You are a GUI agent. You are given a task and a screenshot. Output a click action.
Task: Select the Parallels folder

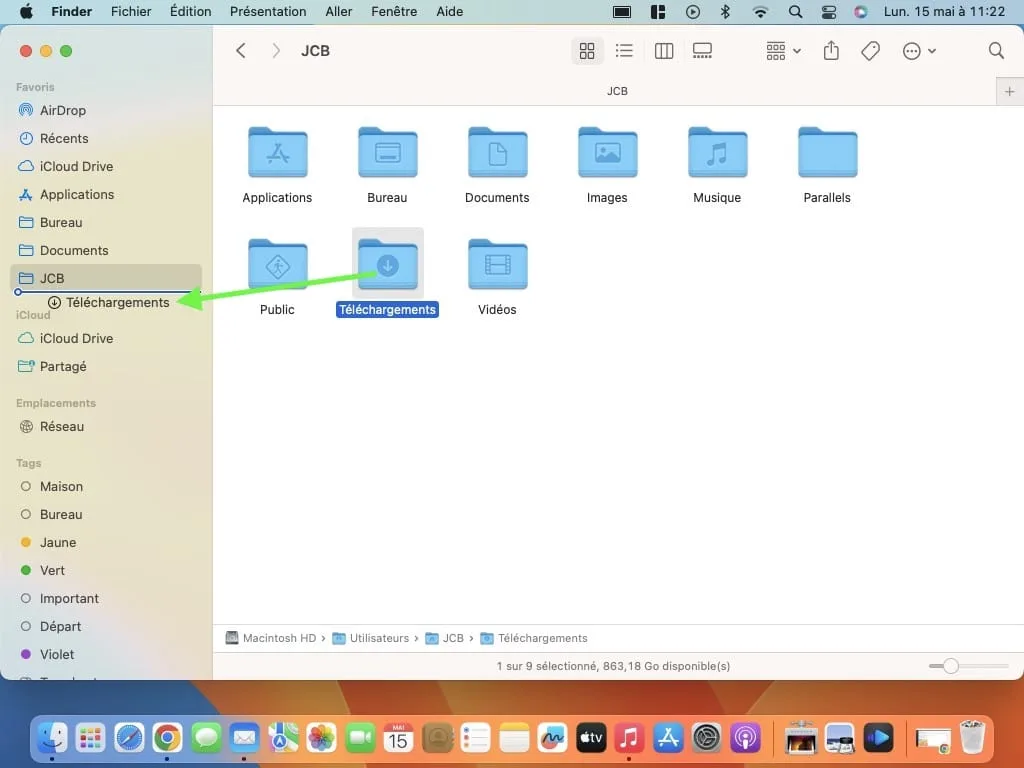point(827,152)
